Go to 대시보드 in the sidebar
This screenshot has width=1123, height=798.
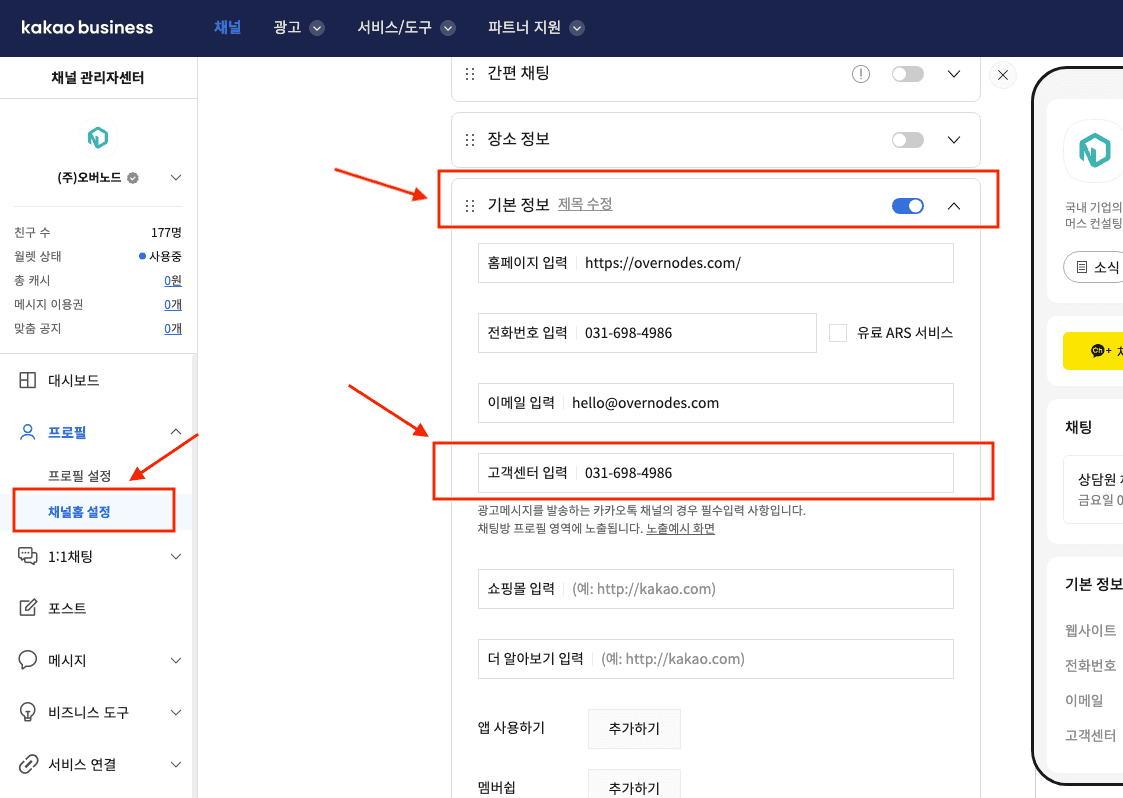[x=73, y=380]
